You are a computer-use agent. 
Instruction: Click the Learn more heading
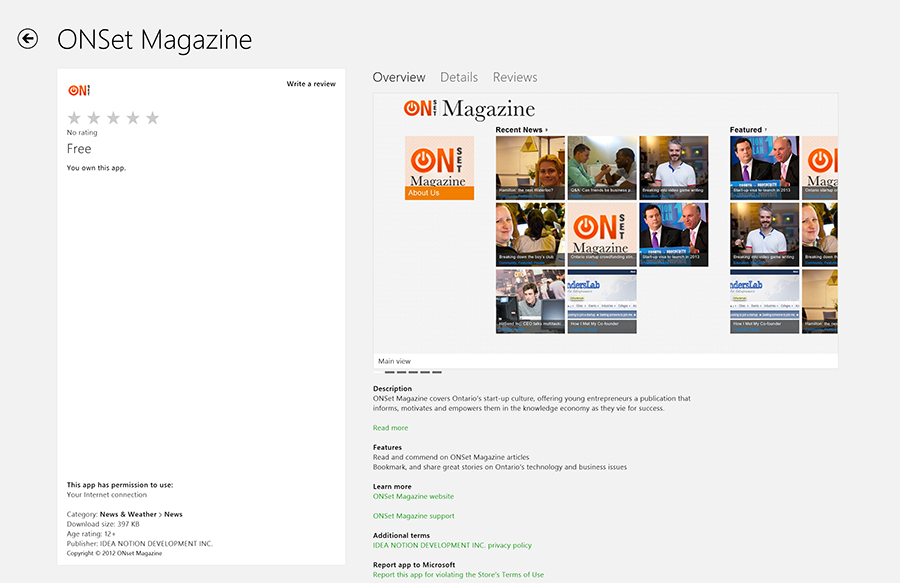pos(392,487)
